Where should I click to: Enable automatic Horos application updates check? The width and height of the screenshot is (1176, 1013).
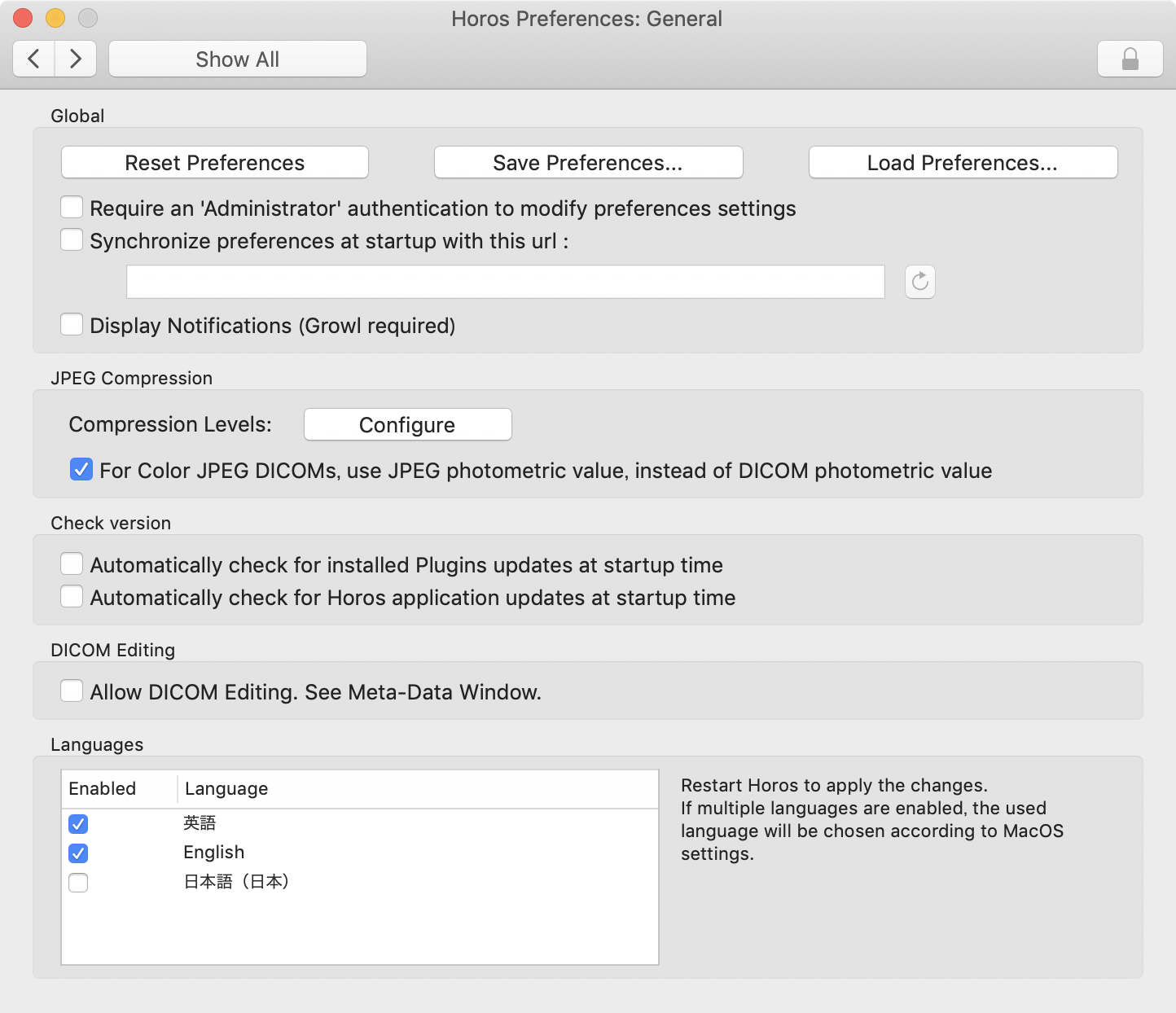click(72, 597)
